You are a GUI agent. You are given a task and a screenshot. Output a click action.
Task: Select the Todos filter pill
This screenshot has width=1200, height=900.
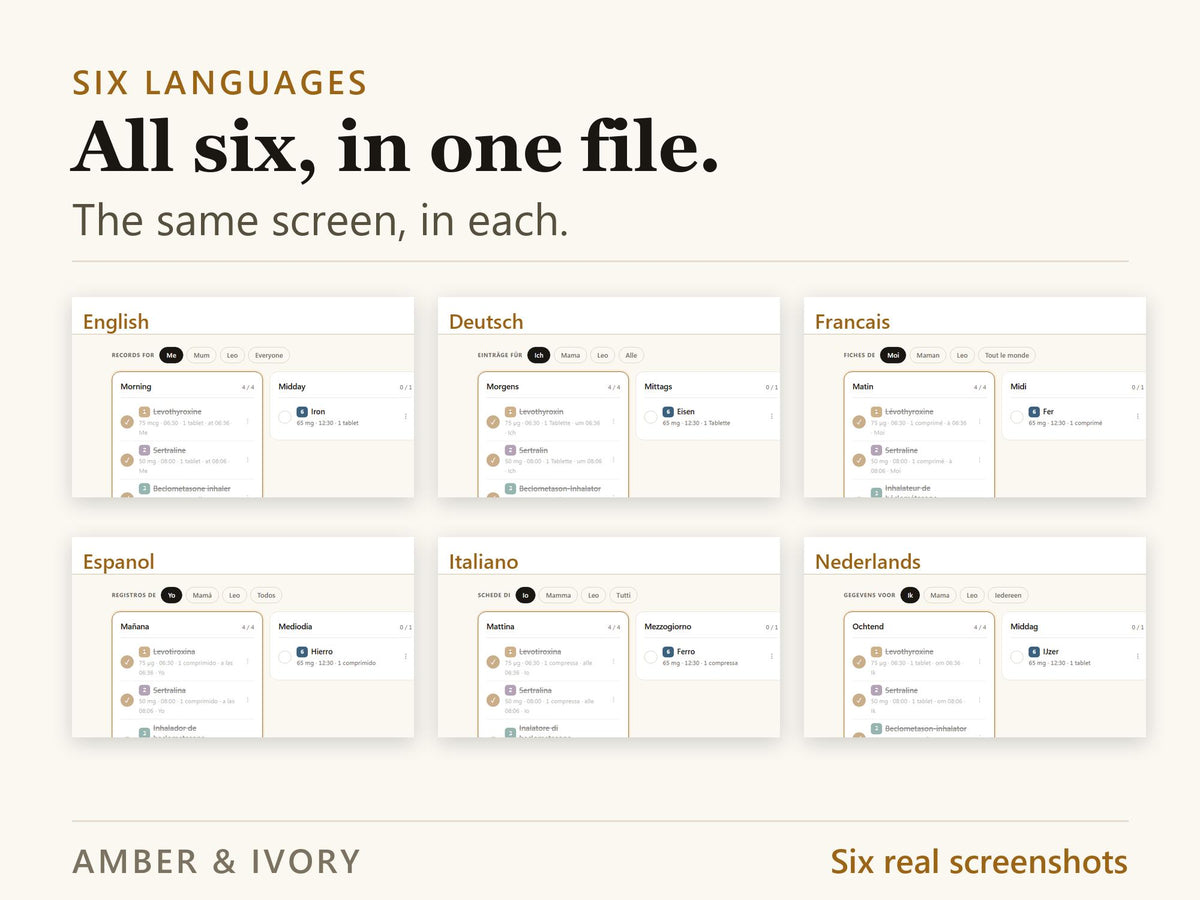266,595
